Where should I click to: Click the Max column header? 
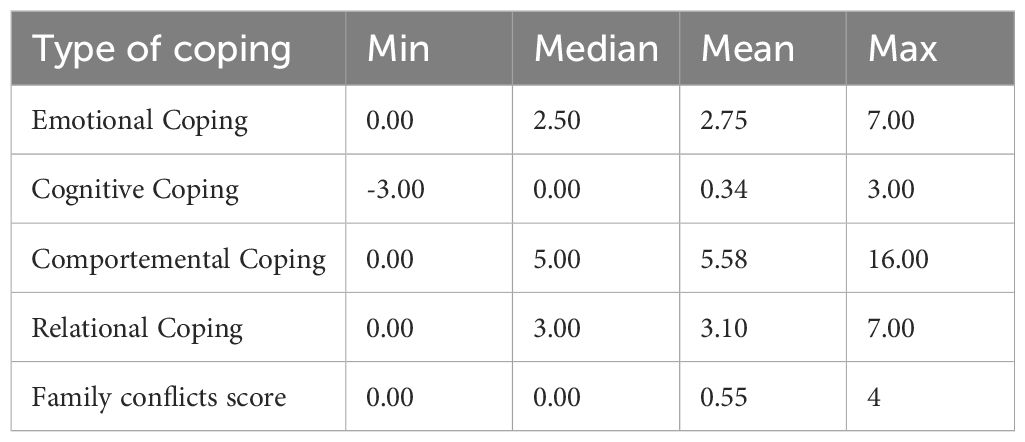[903, 50]
